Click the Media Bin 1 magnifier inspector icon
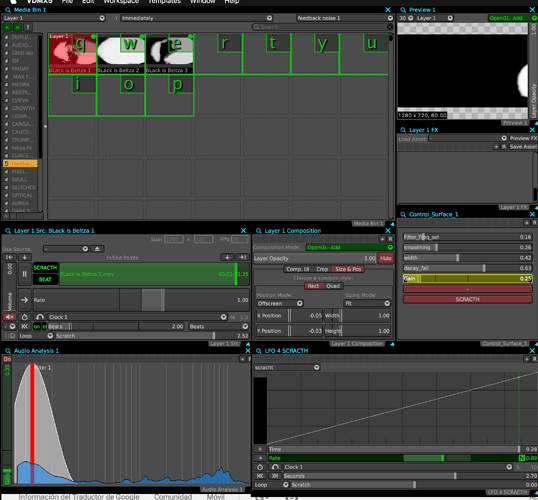 (8, 10)
